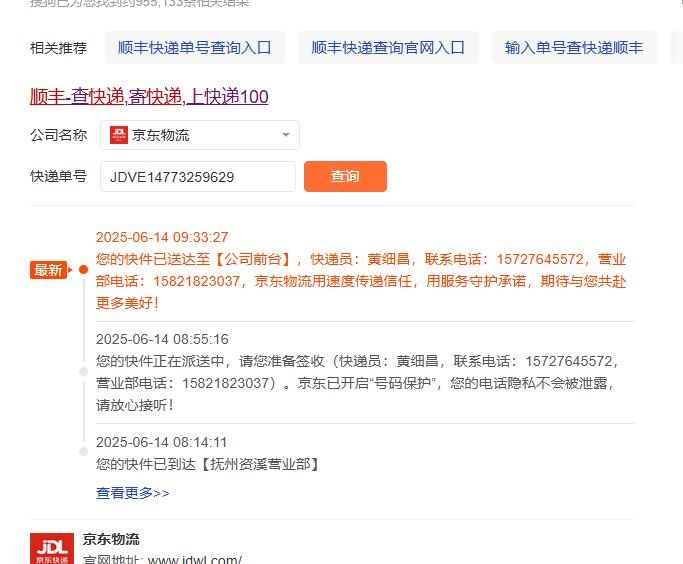Image resolution: width=683 pixels, height=564 pixels.
Task: Expand the 公司名称 company dropdown
Action: pos(200,135)
